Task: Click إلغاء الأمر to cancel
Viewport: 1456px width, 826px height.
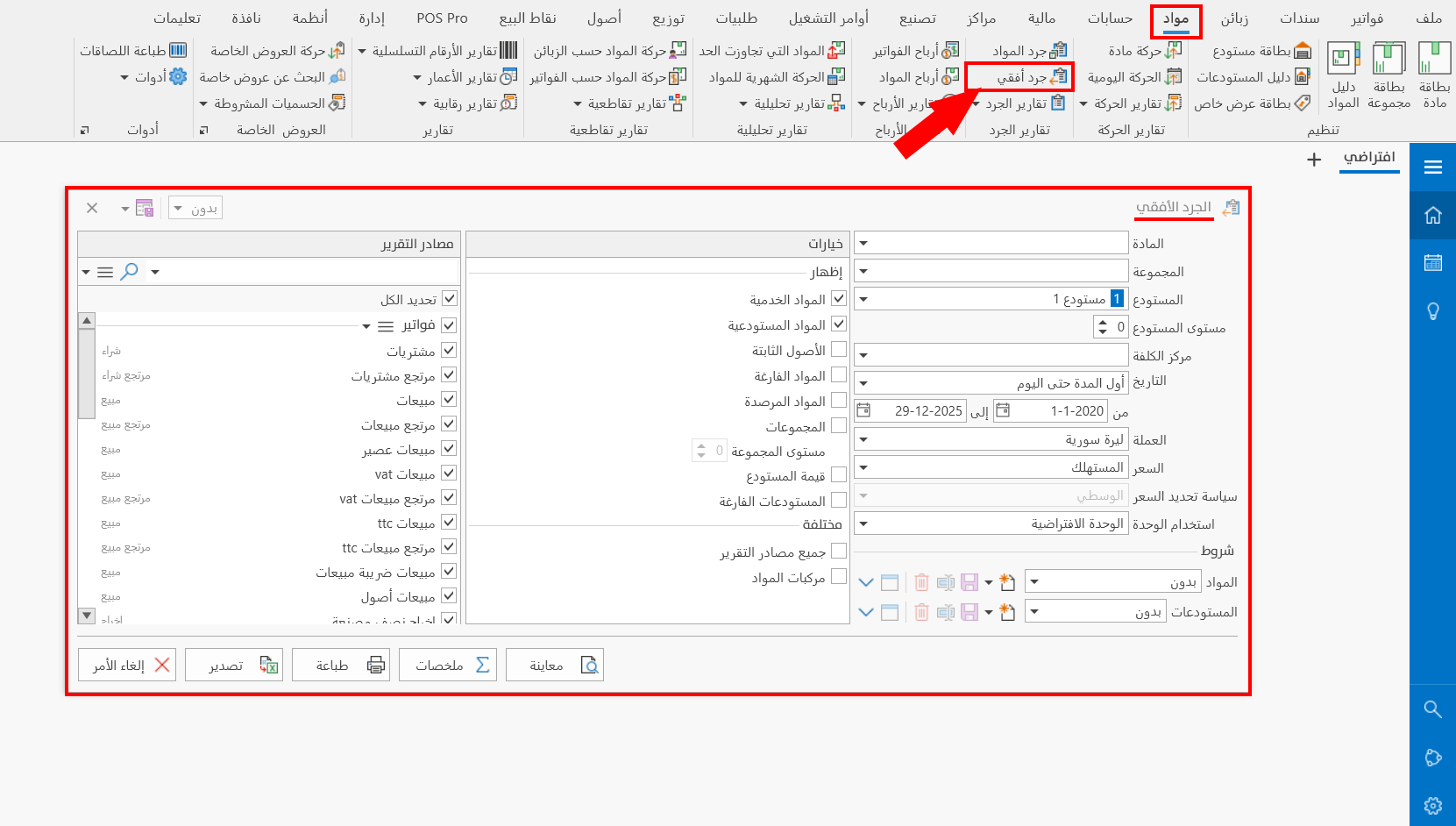Action: pos(126,664)
